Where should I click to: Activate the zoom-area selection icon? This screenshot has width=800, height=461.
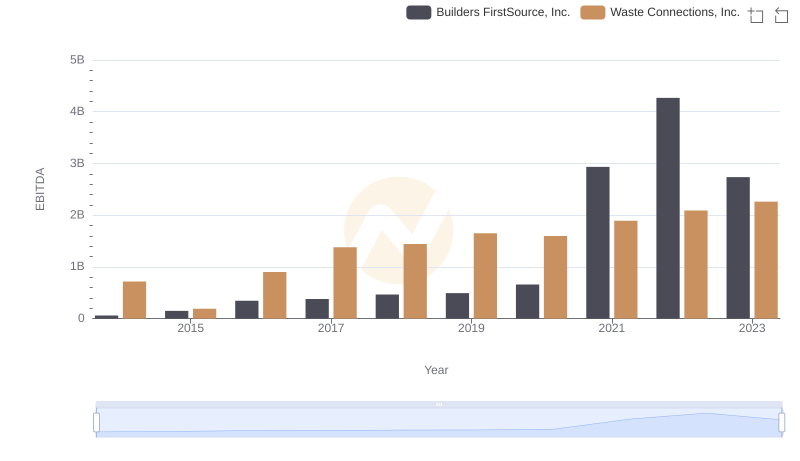click(756, 15)
